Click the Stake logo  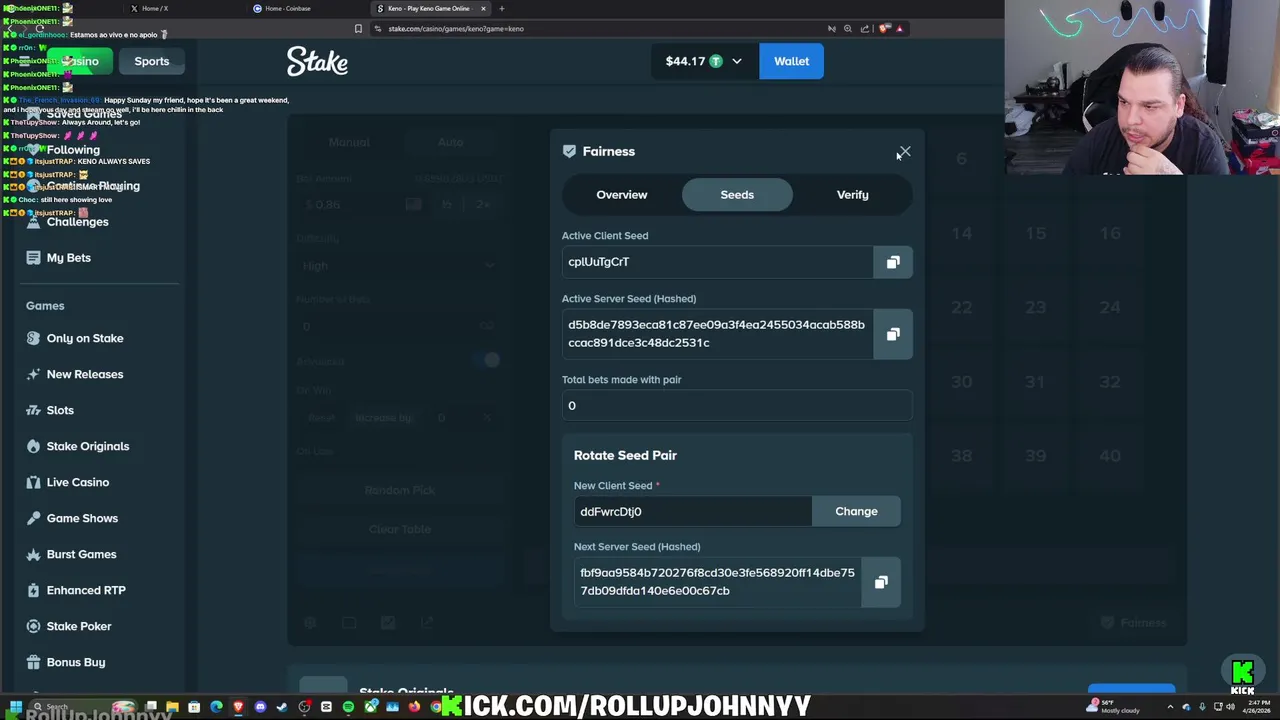tap(317, 61)
